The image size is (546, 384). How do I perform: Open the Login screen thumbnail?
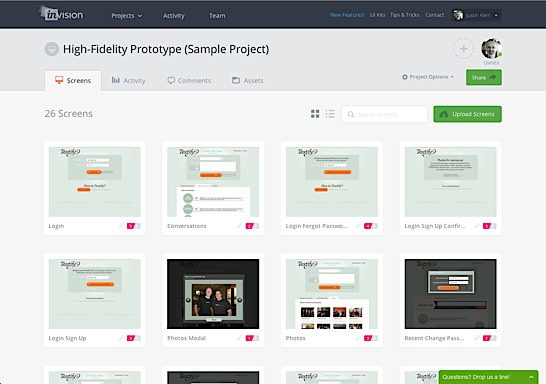[x=95, y=182]
